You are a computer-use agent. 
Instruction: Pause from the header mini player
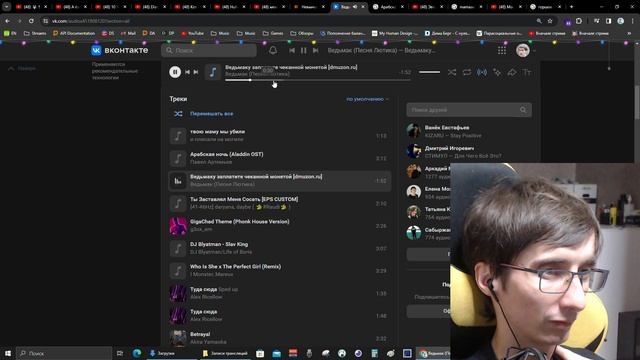point(304,50)
